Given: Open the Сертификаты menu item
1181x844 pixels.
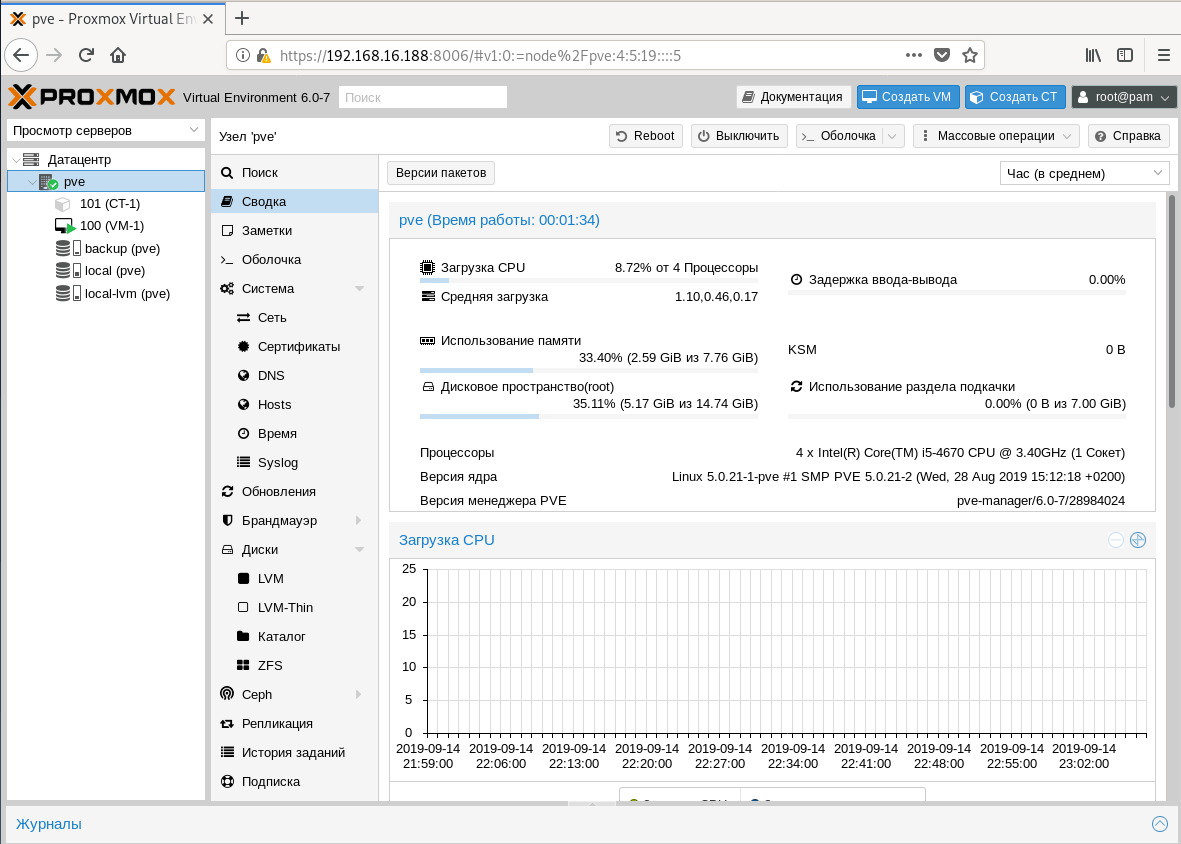Looking at the screenshot, I should (298, 346).
